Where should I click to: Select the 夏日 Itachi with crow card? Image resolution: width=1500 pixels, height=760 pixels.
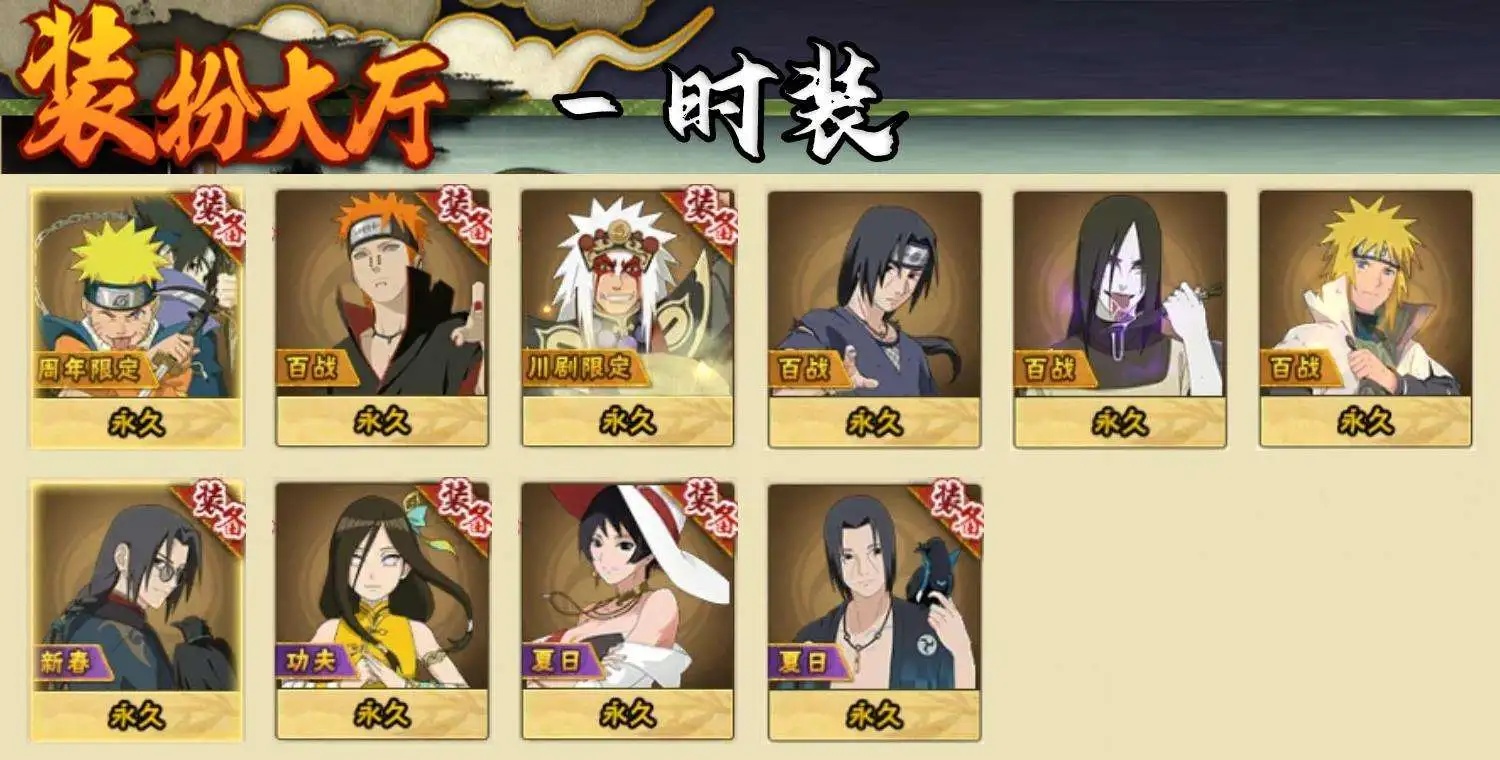(x=874, y=612)
